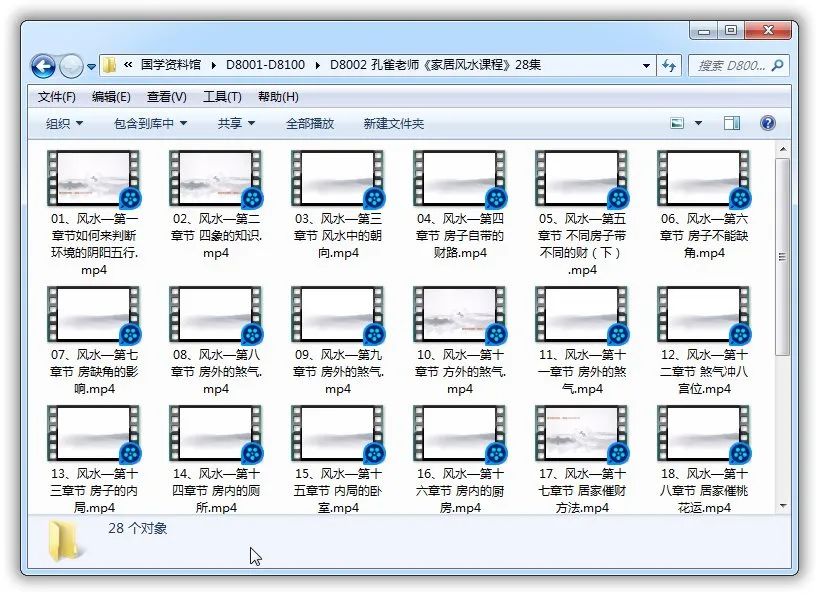Select video icon 06 房子不能缺角
The width and height of the screenshot is (819, 596).
click(704, 179)
